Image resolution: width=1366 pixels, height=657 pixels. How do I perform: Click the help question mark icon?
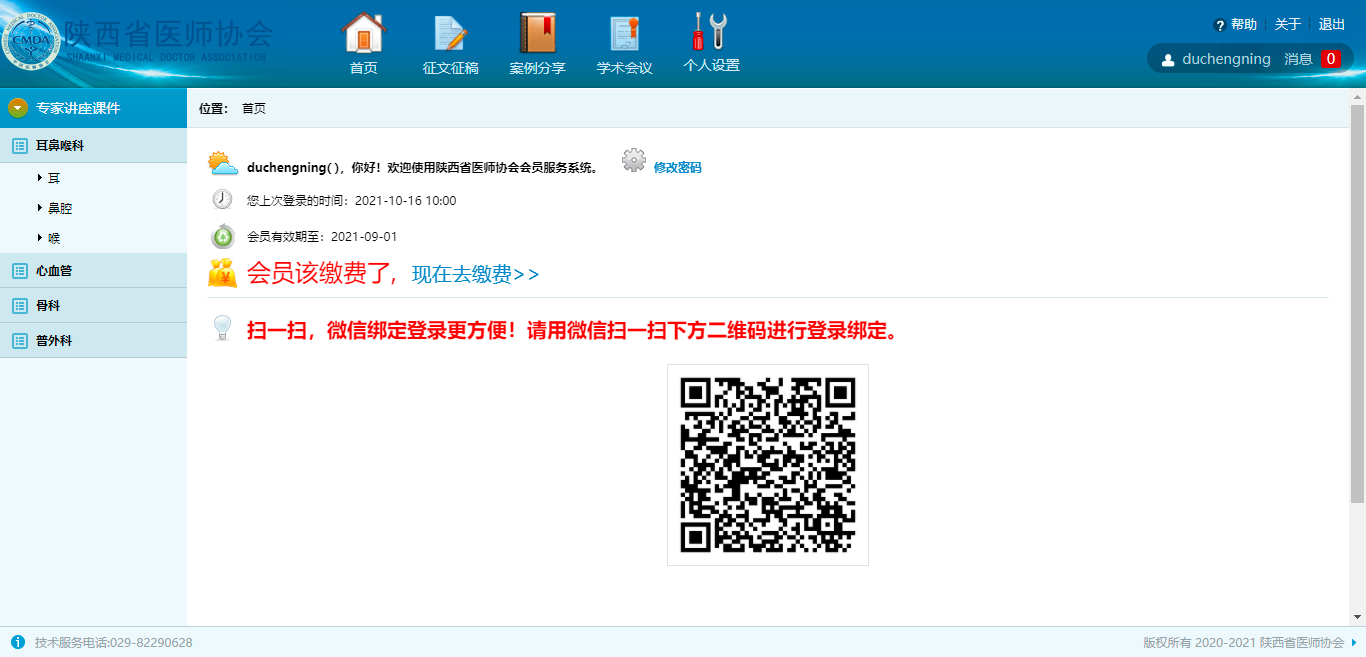coord(1219,25)
